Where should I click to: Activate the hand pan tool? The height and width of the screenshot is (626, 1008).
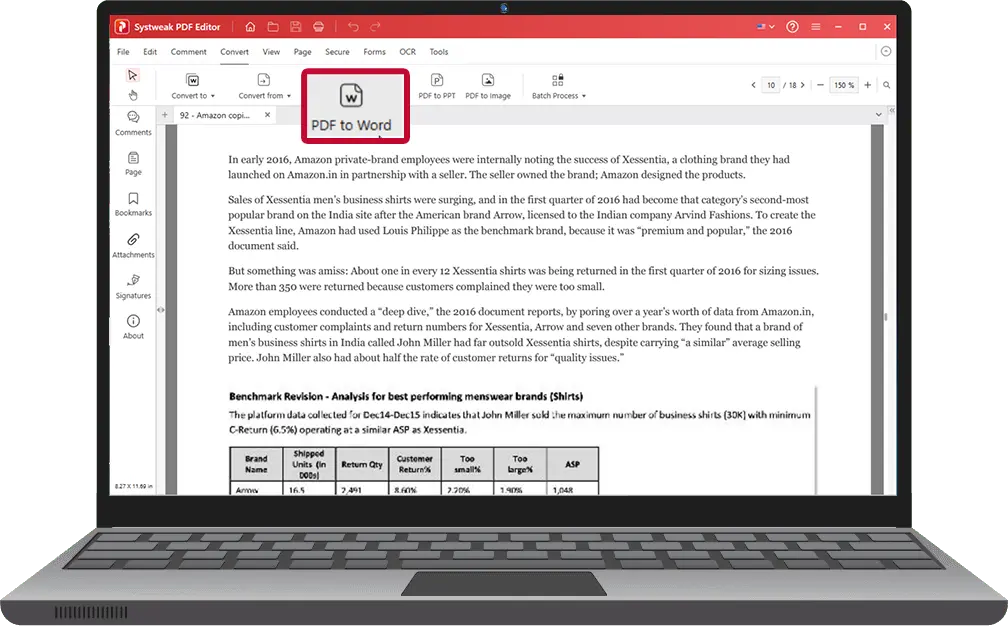click(x=133, y=95)
